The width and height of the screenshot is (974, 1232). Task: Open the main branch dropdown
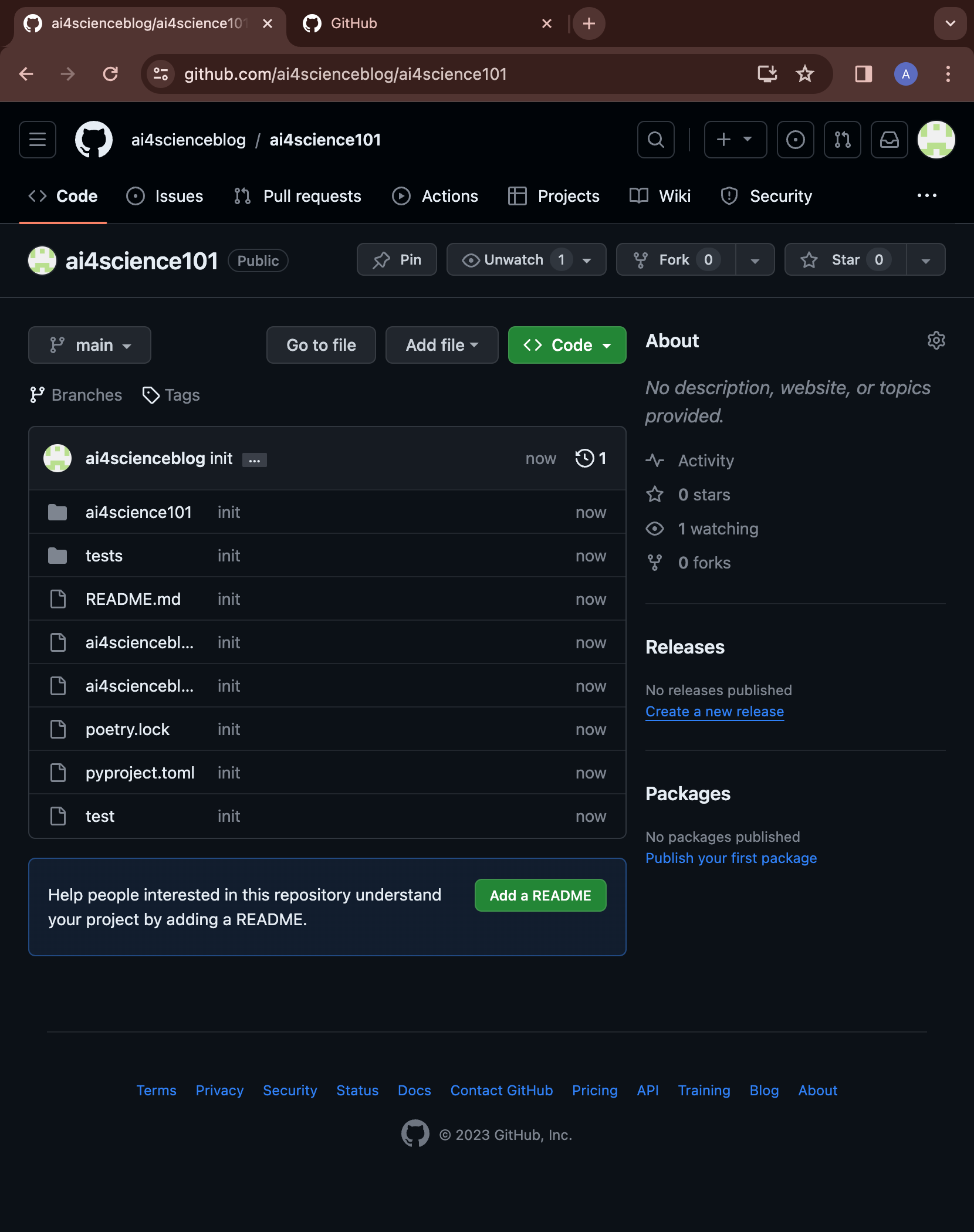click(90, 345)
